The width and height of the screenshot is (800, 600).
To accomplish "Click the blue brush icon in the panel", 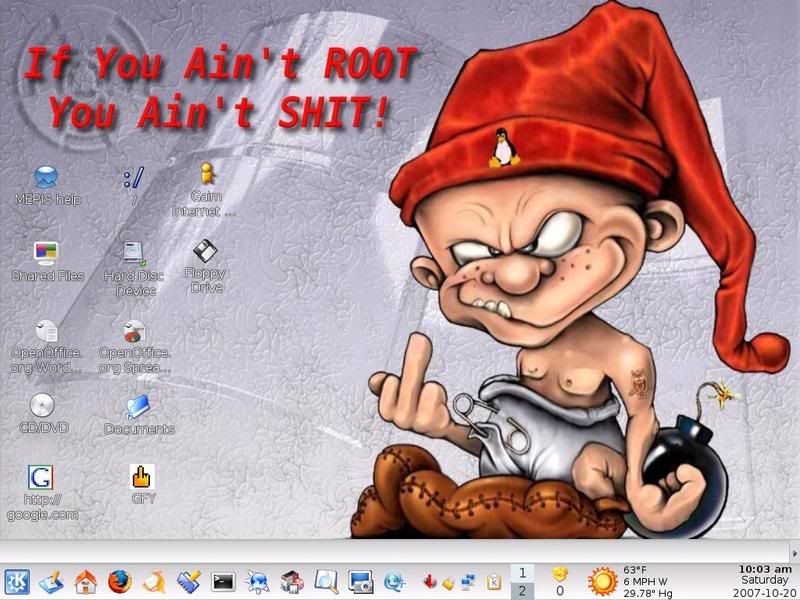I will pos(189,582).
